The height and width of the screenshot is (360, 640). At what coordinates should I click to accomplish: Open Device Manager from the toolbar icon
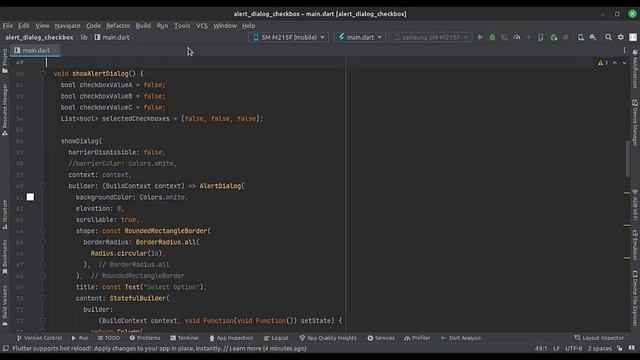pyautogui.click(x=580, y=37)
